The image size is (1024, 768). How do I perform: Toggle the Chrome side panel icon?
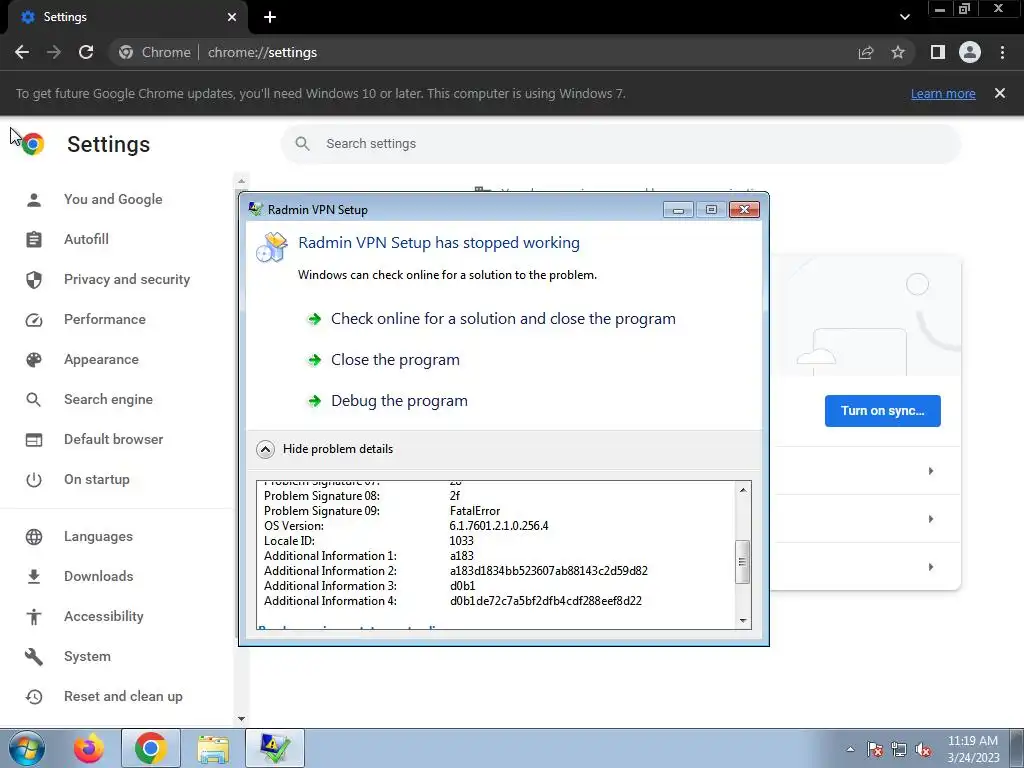(938, 52)
